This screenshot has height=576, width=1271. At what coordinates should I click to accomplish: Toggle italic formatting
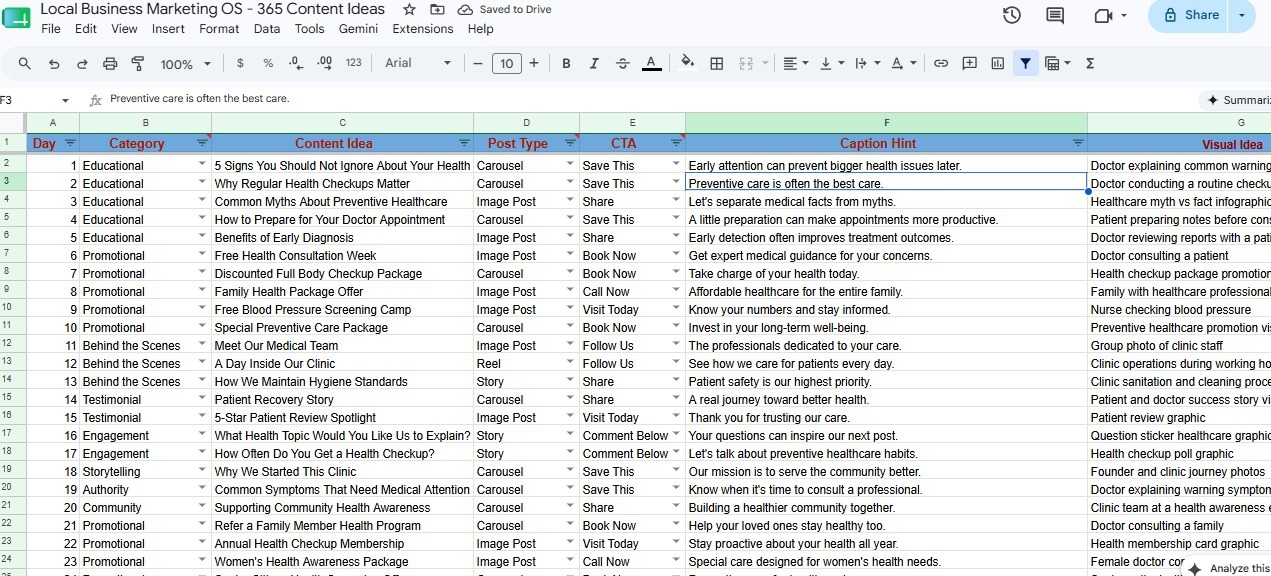(594, 63)
